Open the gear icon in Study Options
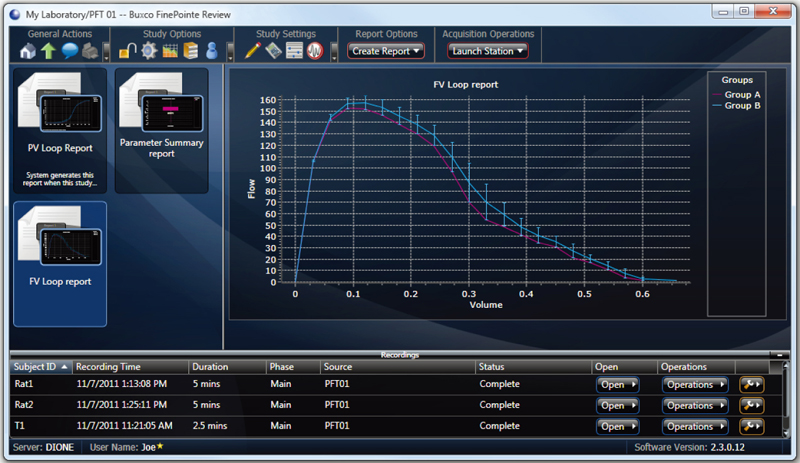The width and height of the screenshot is (800, 463). [148, 51]
